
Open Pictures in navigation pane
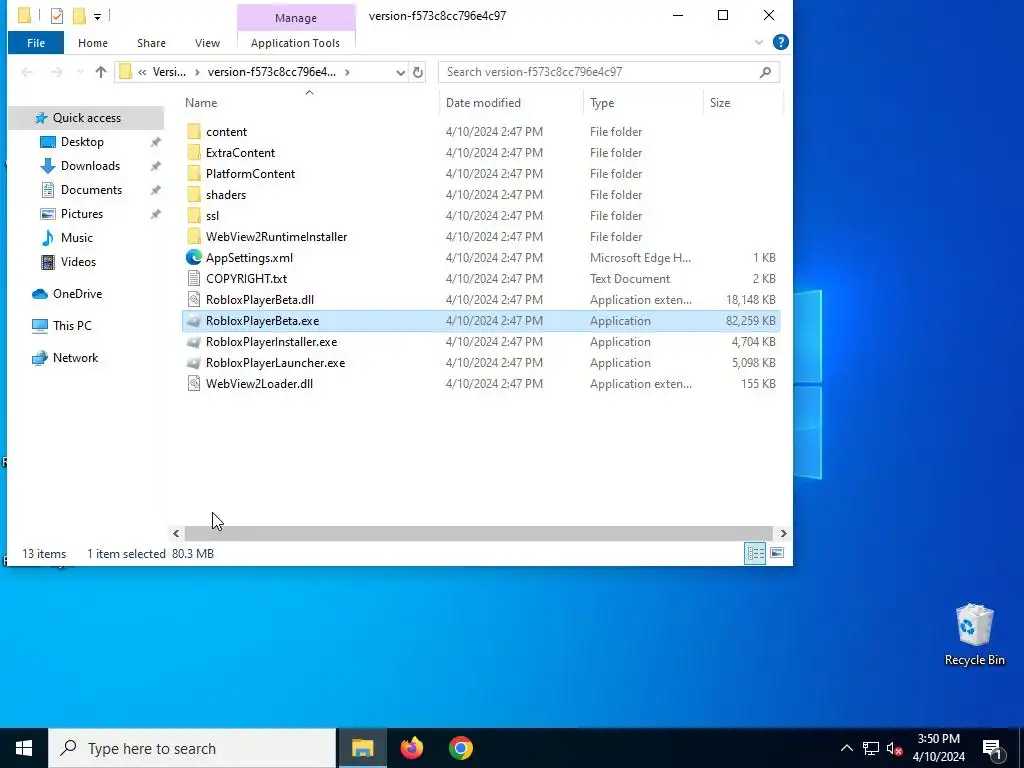click(x=82, y=214)
